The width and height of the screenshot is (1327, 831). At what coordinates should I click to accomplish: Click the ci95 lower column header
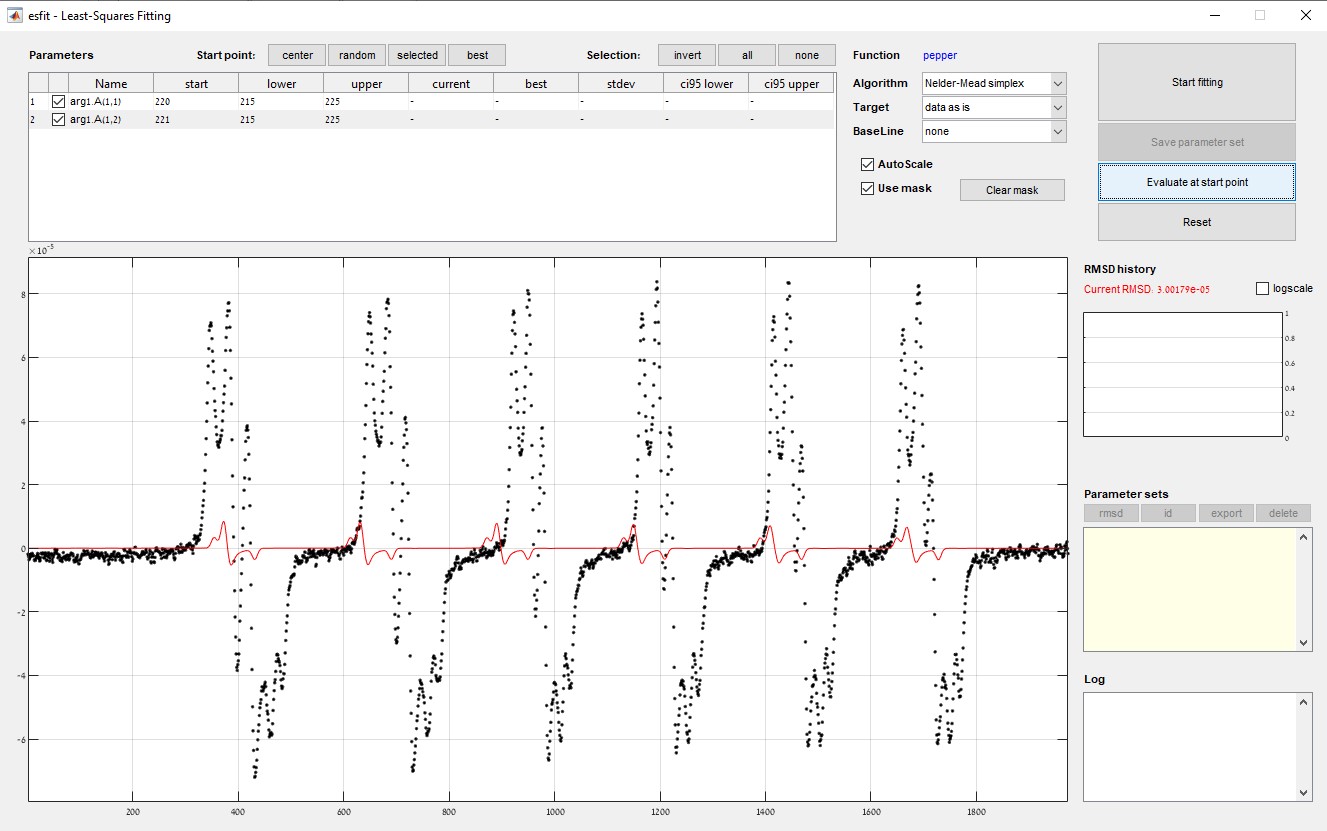coord(706,83)
